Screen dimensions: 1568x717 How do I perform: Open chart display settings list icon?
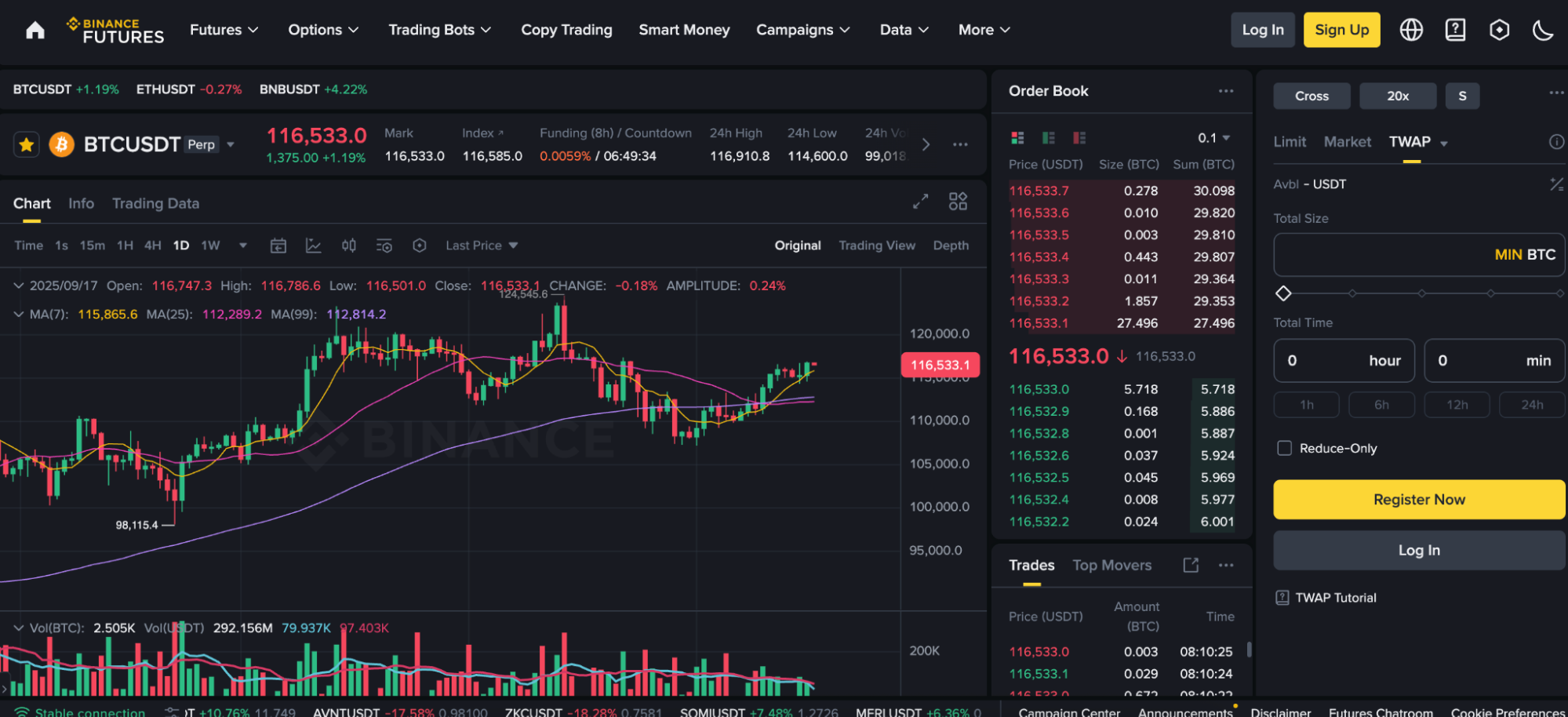(384, 246)
